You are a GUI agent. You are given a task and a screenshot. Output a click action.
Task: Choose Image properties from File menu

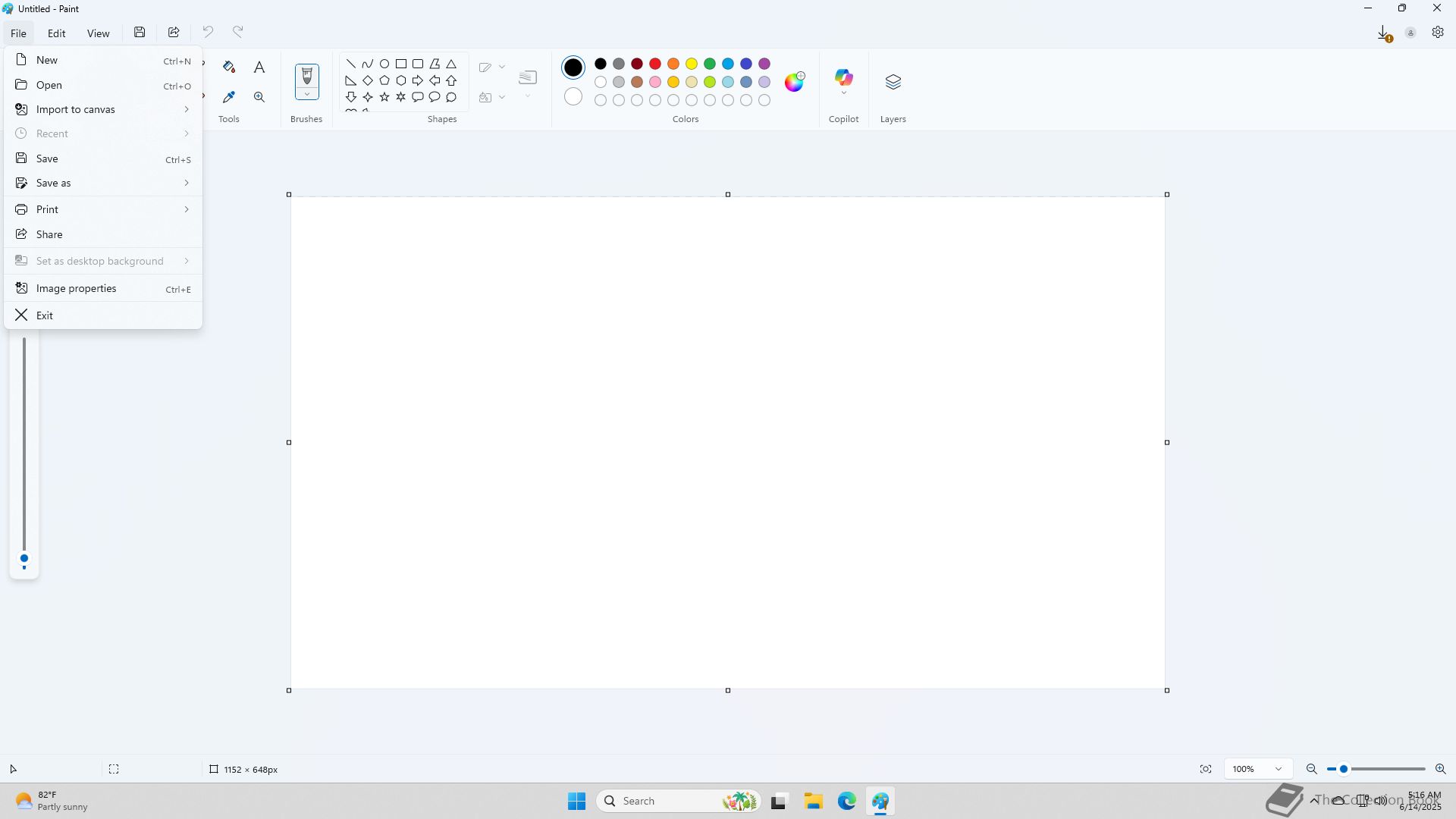(77, 288)
